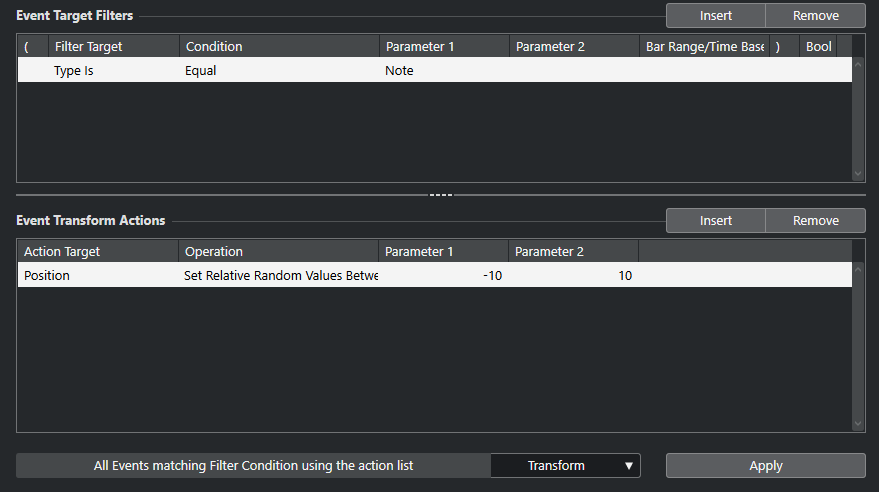
Task: Insert a new event transform action
Action: point(716,220)
